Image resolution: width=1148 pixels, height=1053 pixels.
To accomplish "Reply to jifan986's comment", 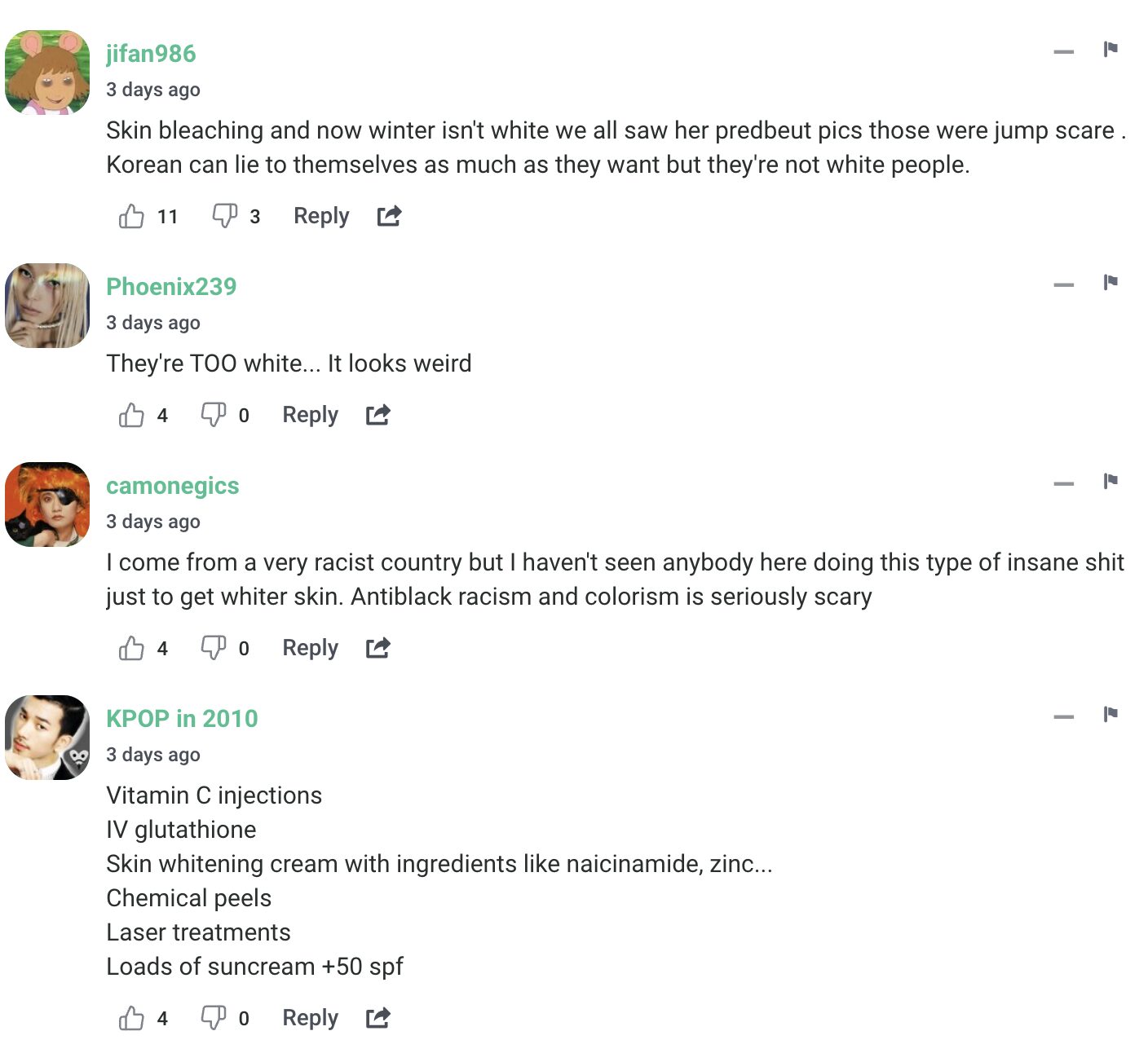I will [321, 216].
